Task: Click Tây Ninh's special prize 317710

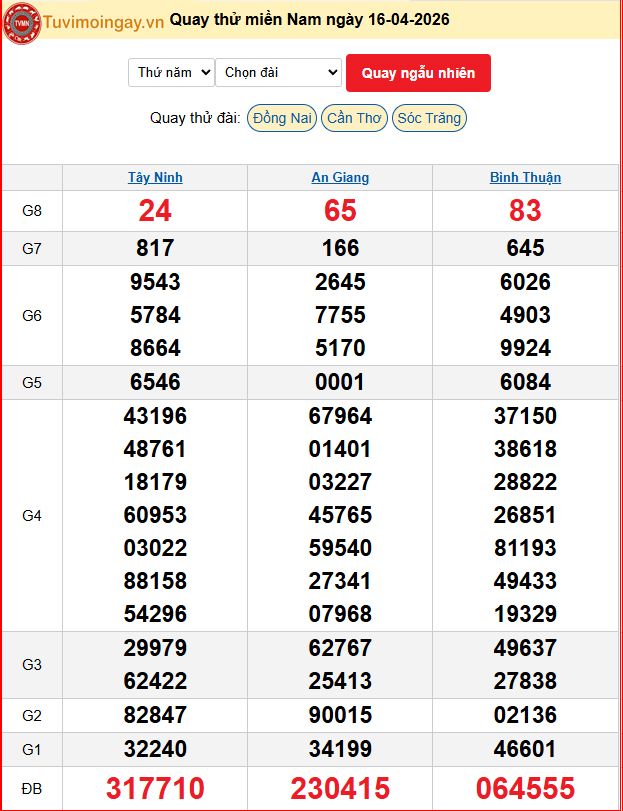Action: click(x=155, y=788)
